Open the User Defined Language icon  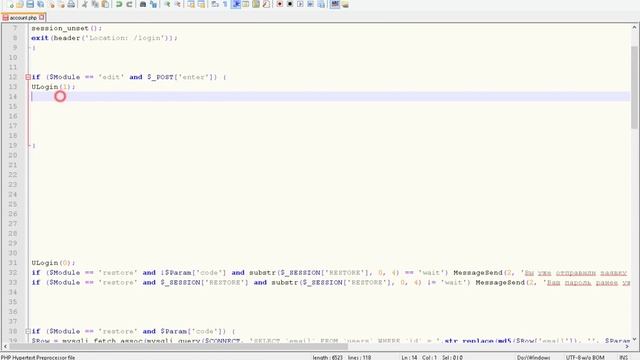[246, 4]
